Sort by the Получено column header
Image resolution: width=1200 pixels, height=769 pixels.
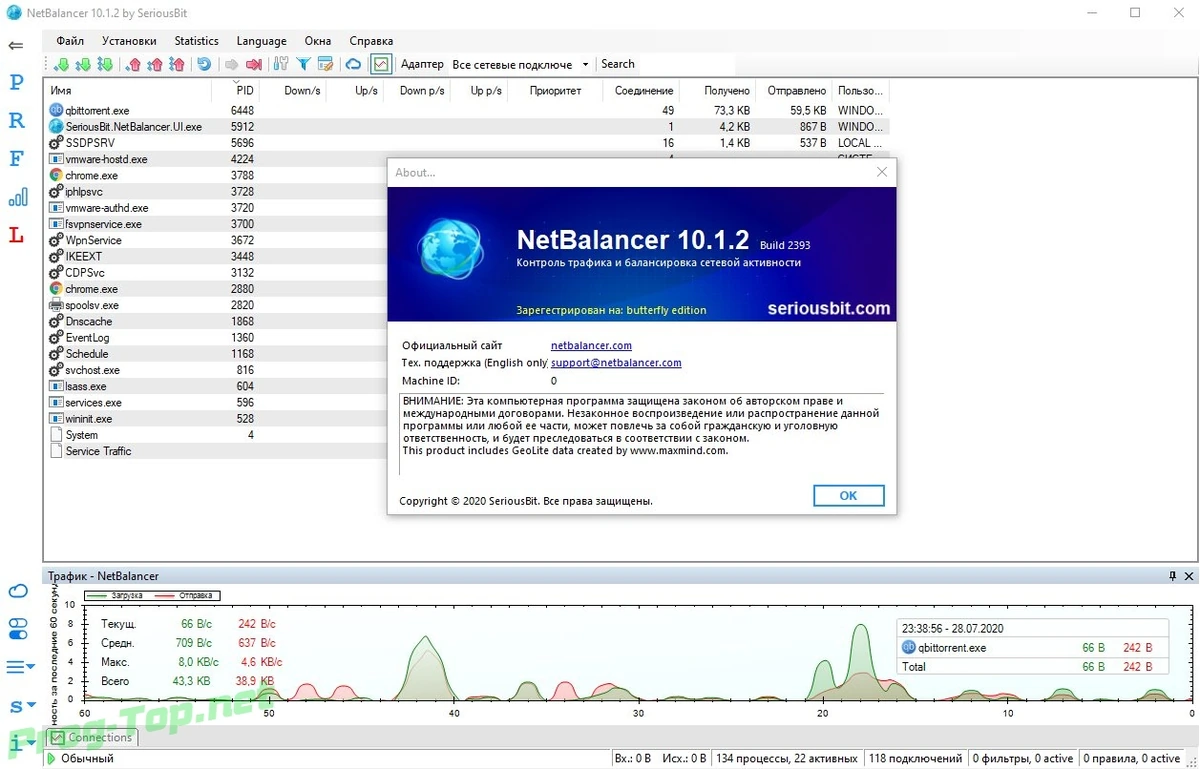[x=718, y=90]
